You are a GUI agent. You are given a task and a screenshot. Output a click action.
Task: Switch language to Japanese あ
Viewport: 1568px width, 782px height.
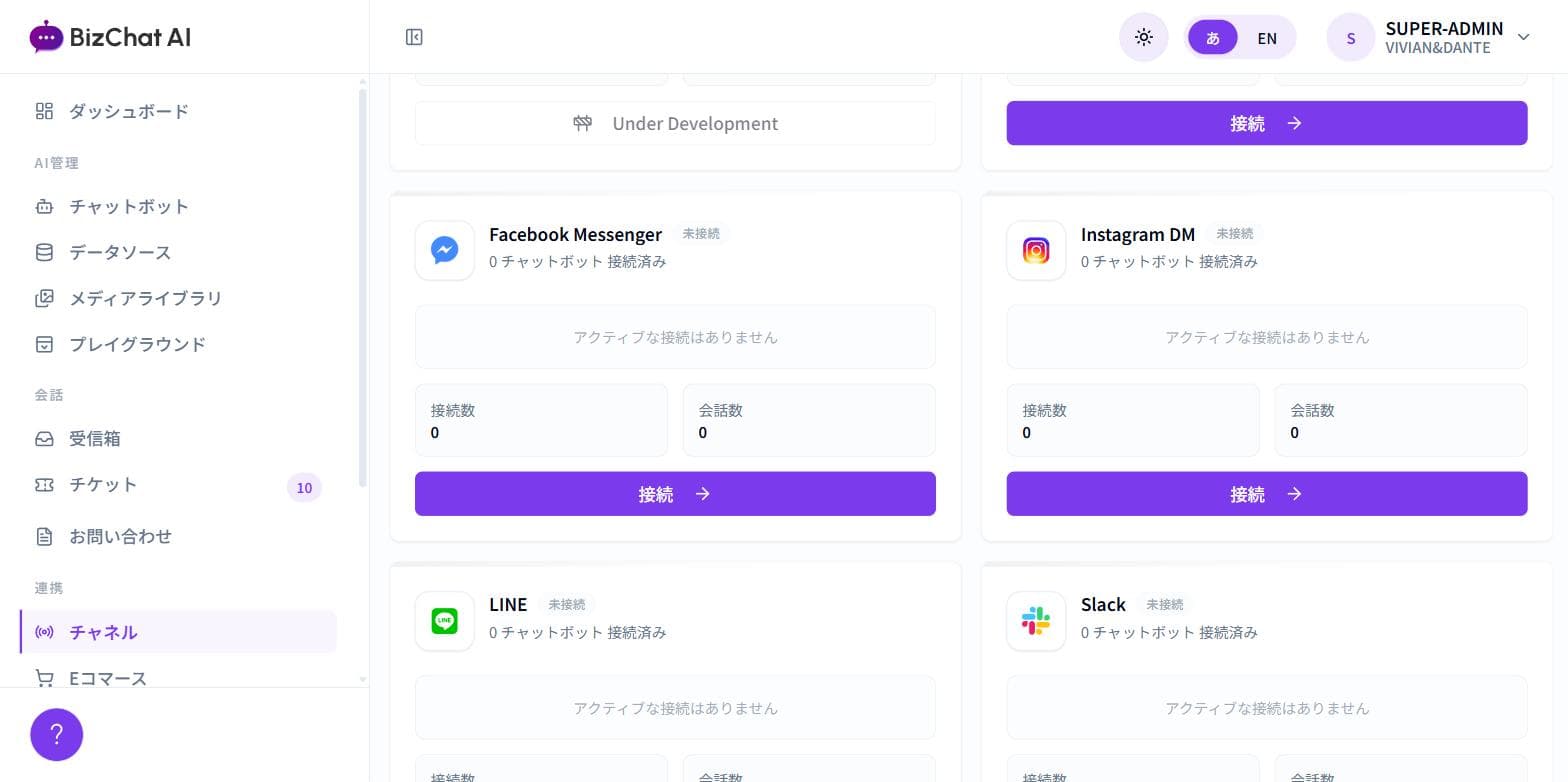pos(1213,38)
